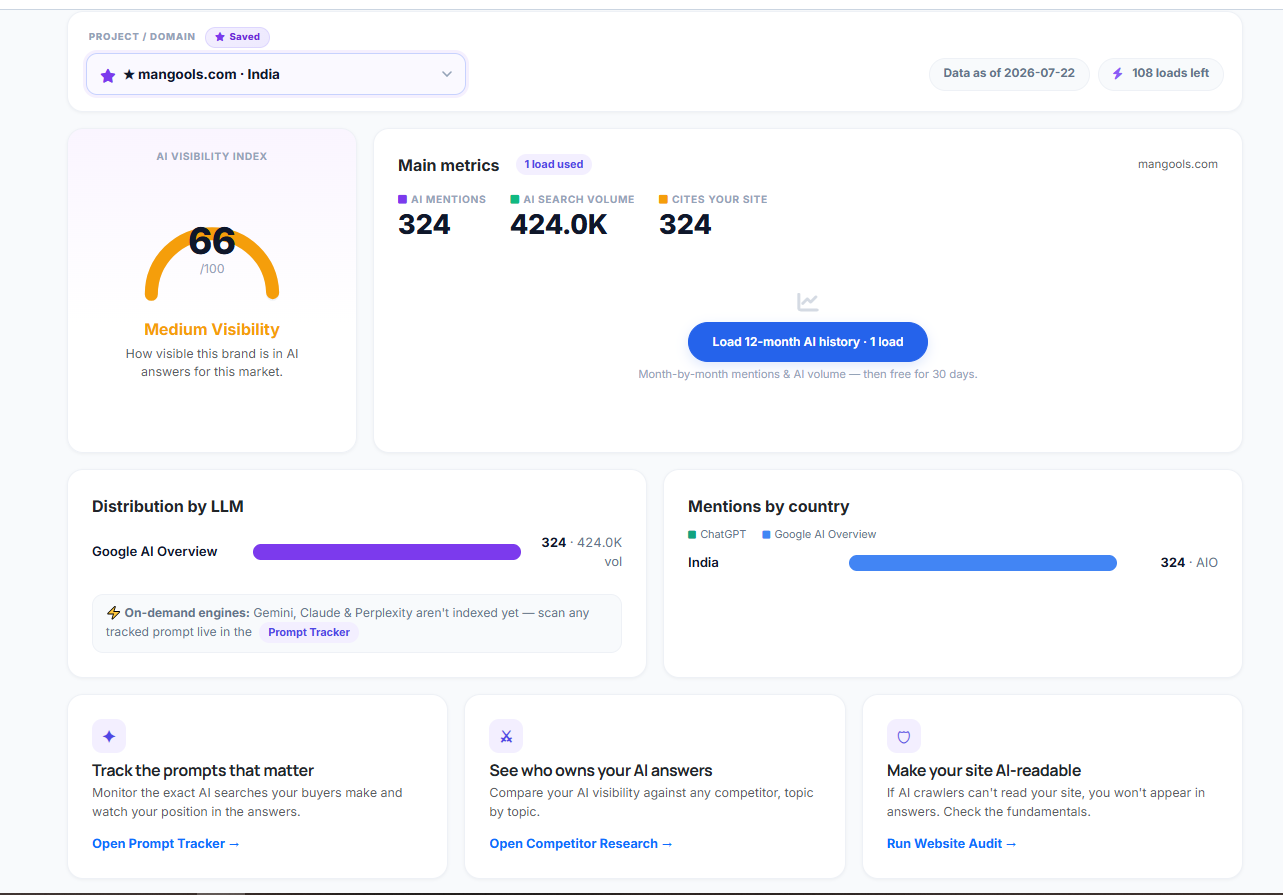Viewport: 1283px width, 895px height.
Task: Click the India row label
Action: (703, 562)
